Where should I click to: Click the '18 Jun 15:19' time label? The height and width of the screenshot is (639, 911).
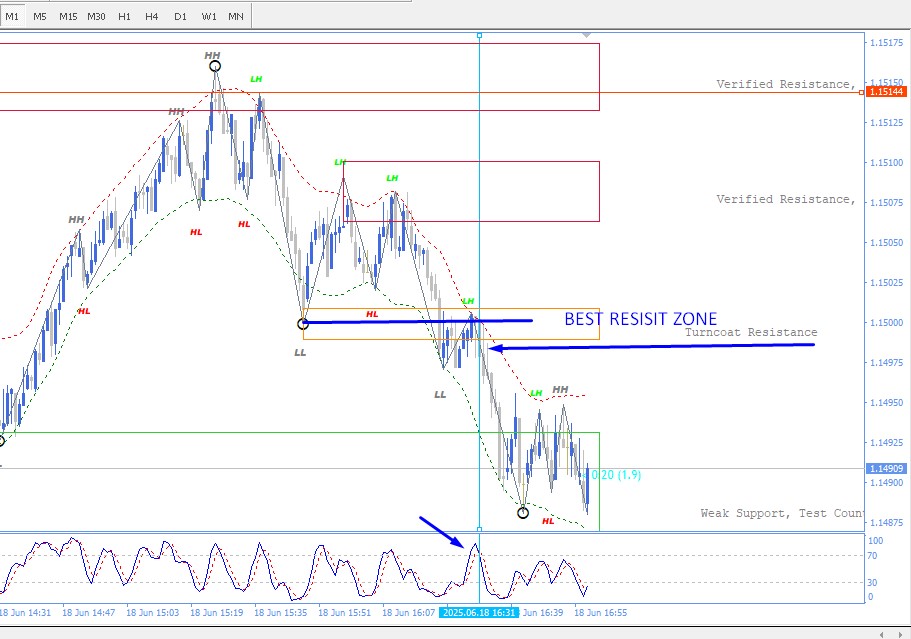[x=216, y=612]
